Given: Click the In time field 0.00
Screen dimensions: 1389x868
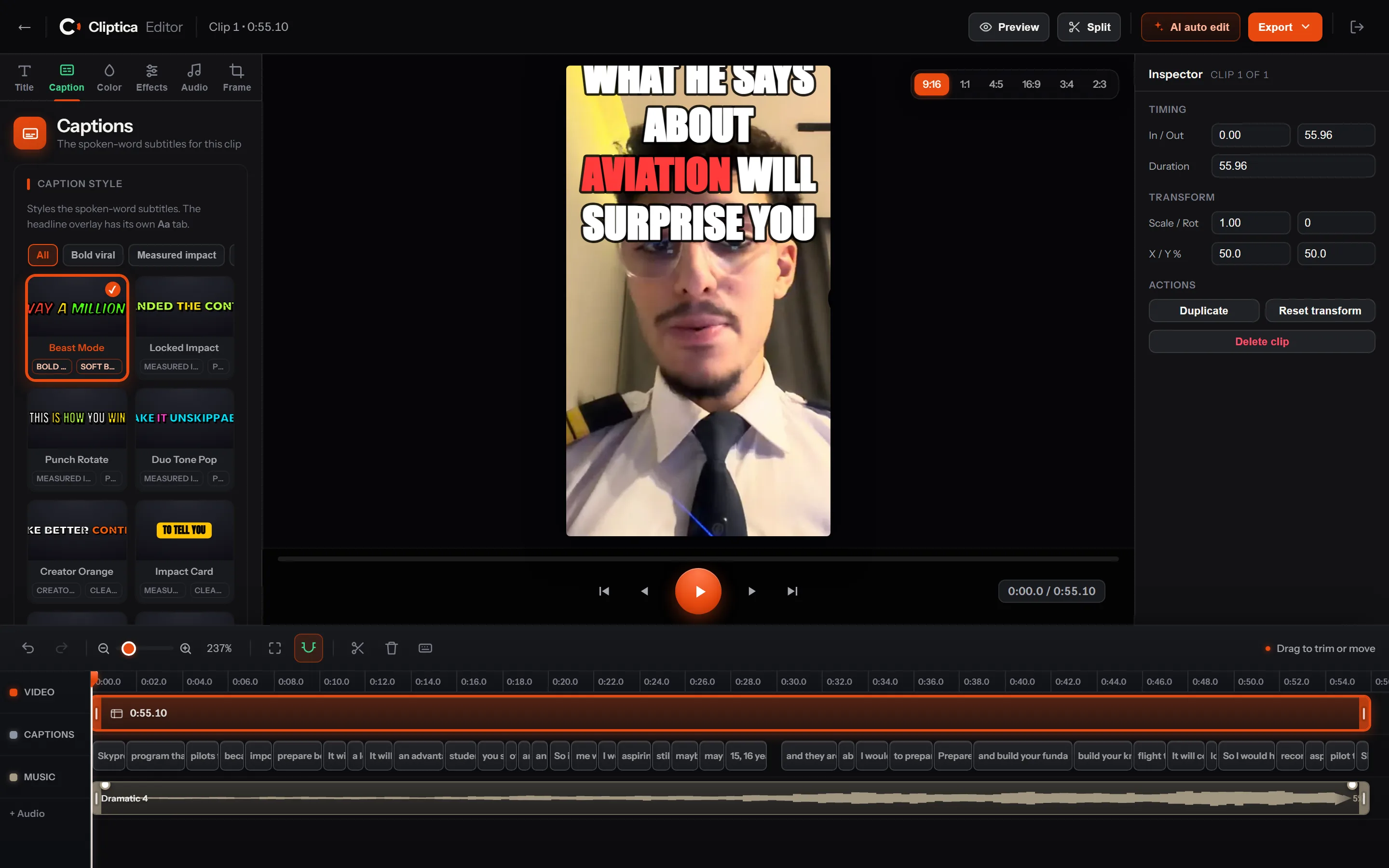Looking at the screenshot, I should pos(1251,135).
